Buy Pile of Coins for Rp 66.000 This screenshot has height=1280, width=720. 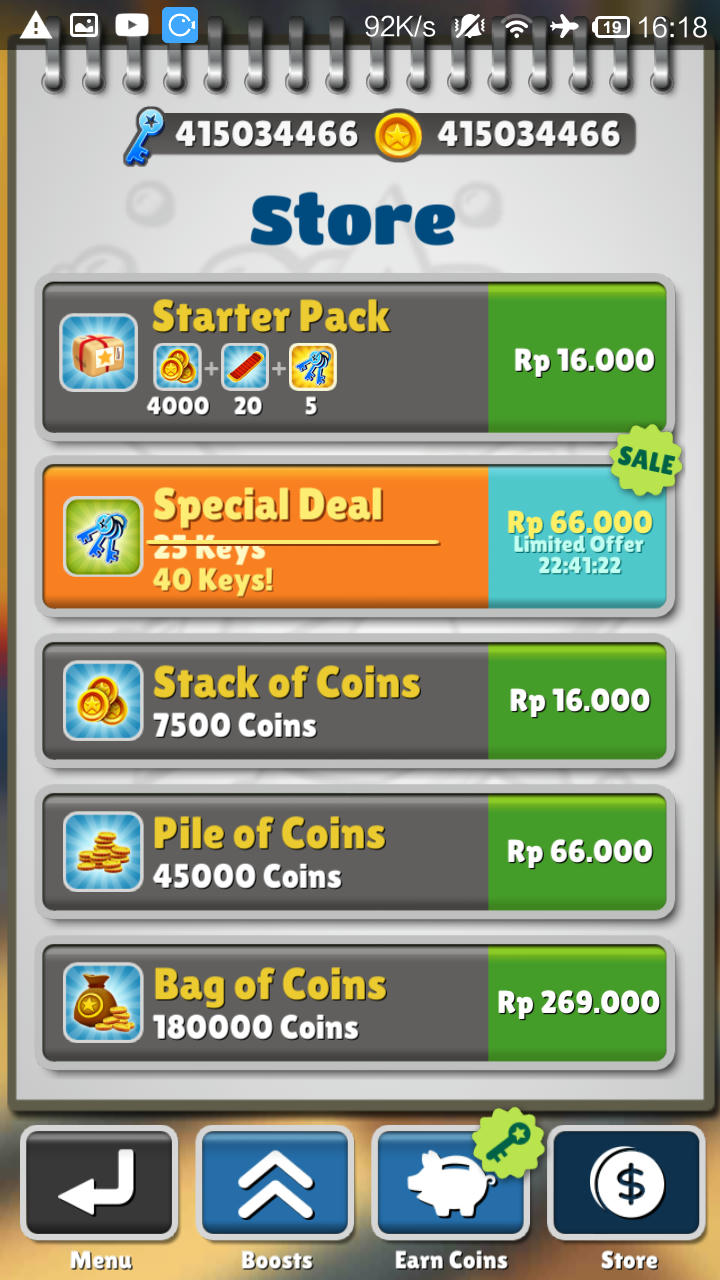(x=577, y=851)
